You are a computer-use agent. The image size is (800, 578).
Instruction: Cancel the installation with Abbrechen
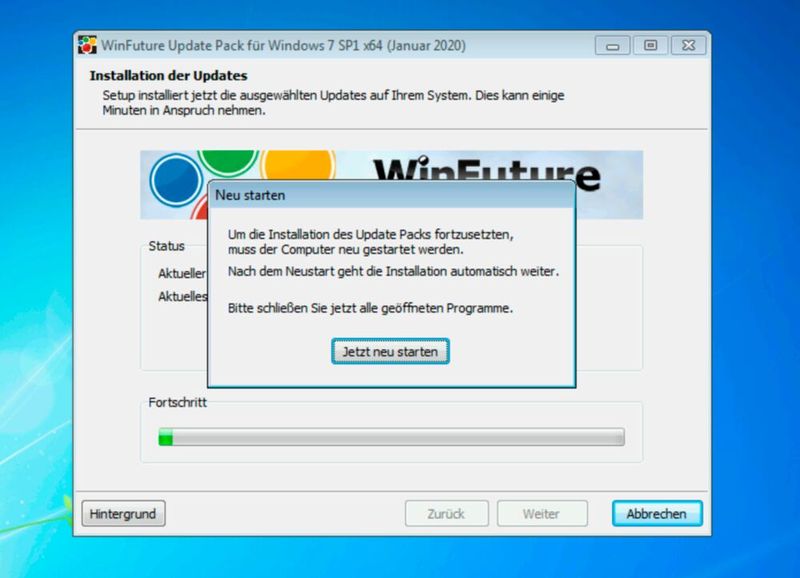656,513
